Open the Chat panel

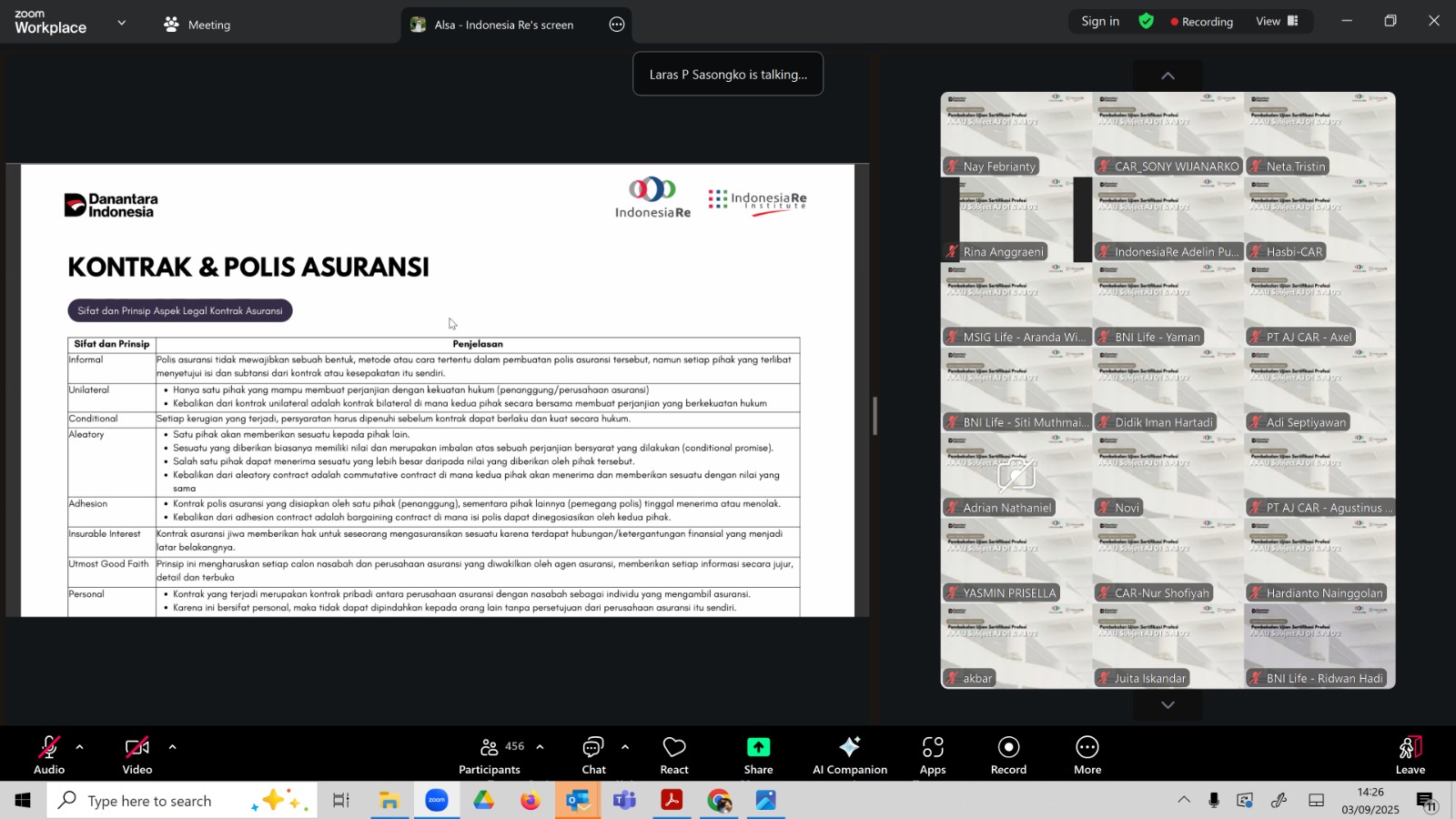coord(593,755)
